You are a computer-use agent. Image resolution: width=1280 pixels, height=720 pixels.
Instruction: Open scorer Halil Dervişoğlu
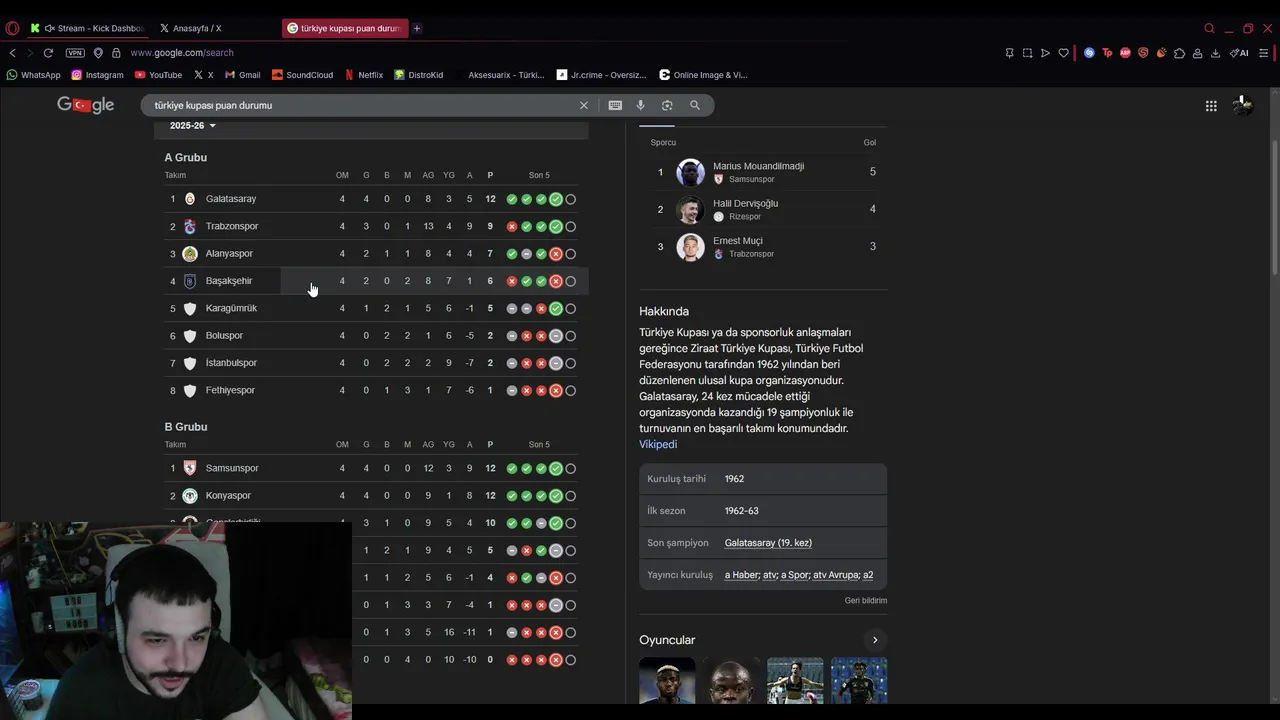coord(745,203)
